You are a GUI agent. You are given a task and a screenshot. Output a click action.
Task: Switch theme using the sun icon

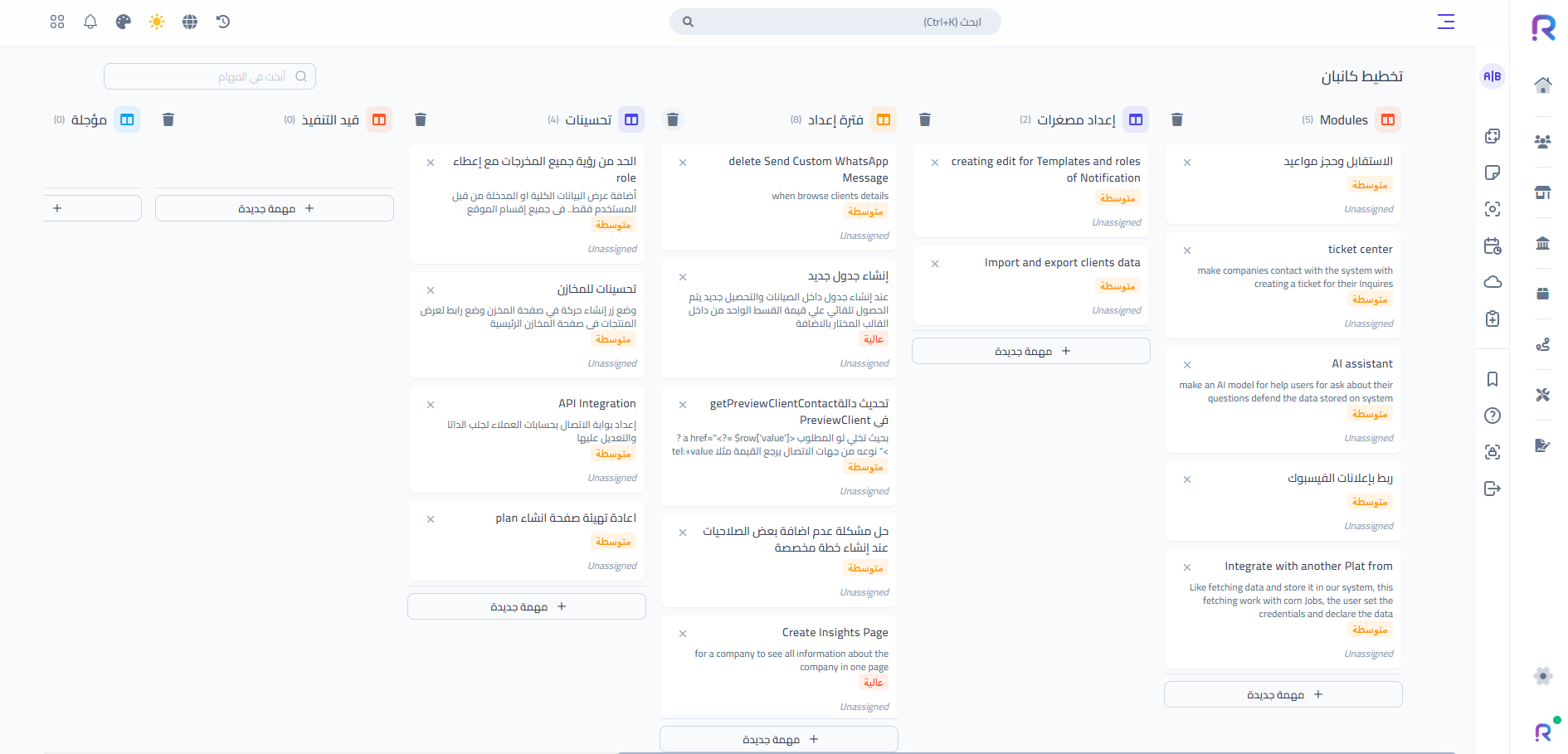(x=156, y=22)
